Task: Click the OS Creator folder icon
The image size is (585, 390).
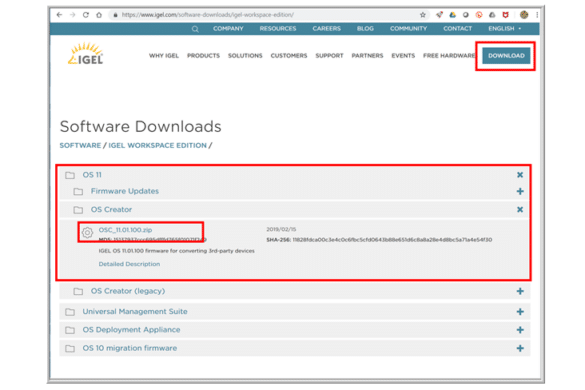Action: (78, 210)
